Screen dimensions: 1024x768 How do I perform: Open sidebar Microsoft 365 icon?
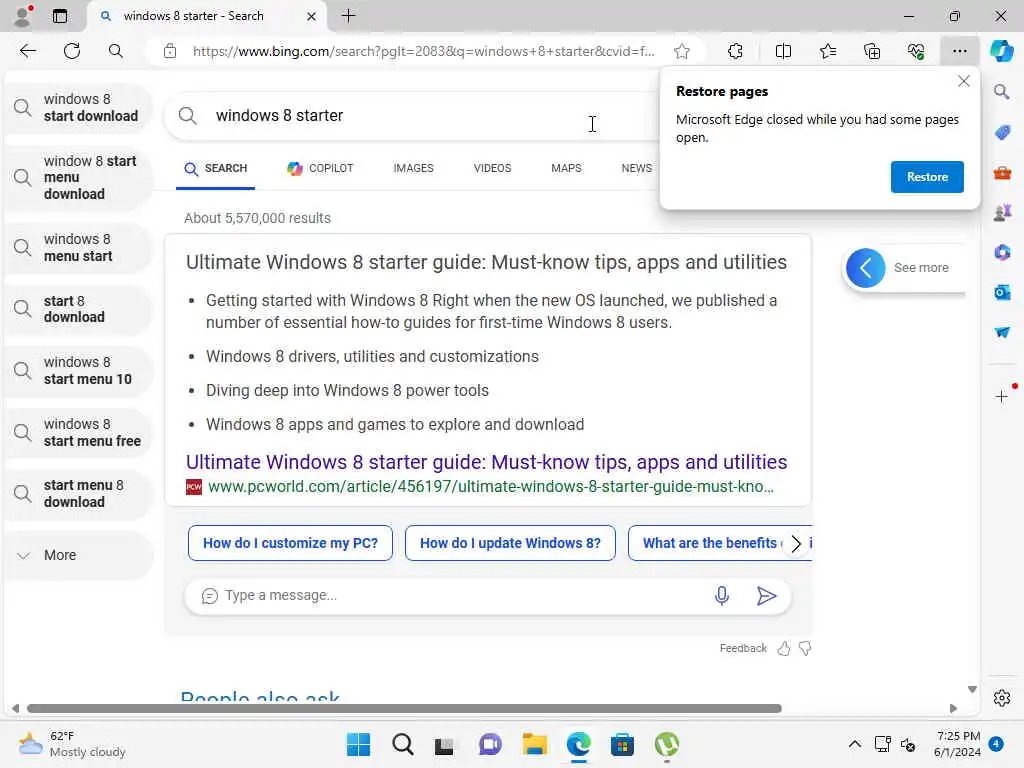click(x=1002, y=252)
